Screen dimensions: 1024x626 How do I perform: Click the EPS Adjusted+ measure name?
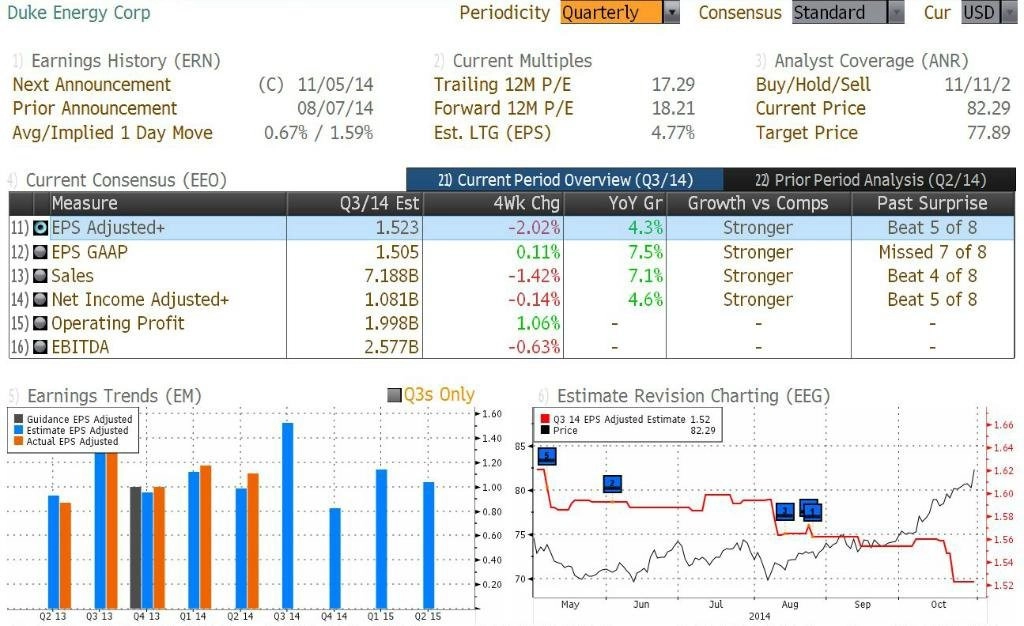click(x=108, y=228)
